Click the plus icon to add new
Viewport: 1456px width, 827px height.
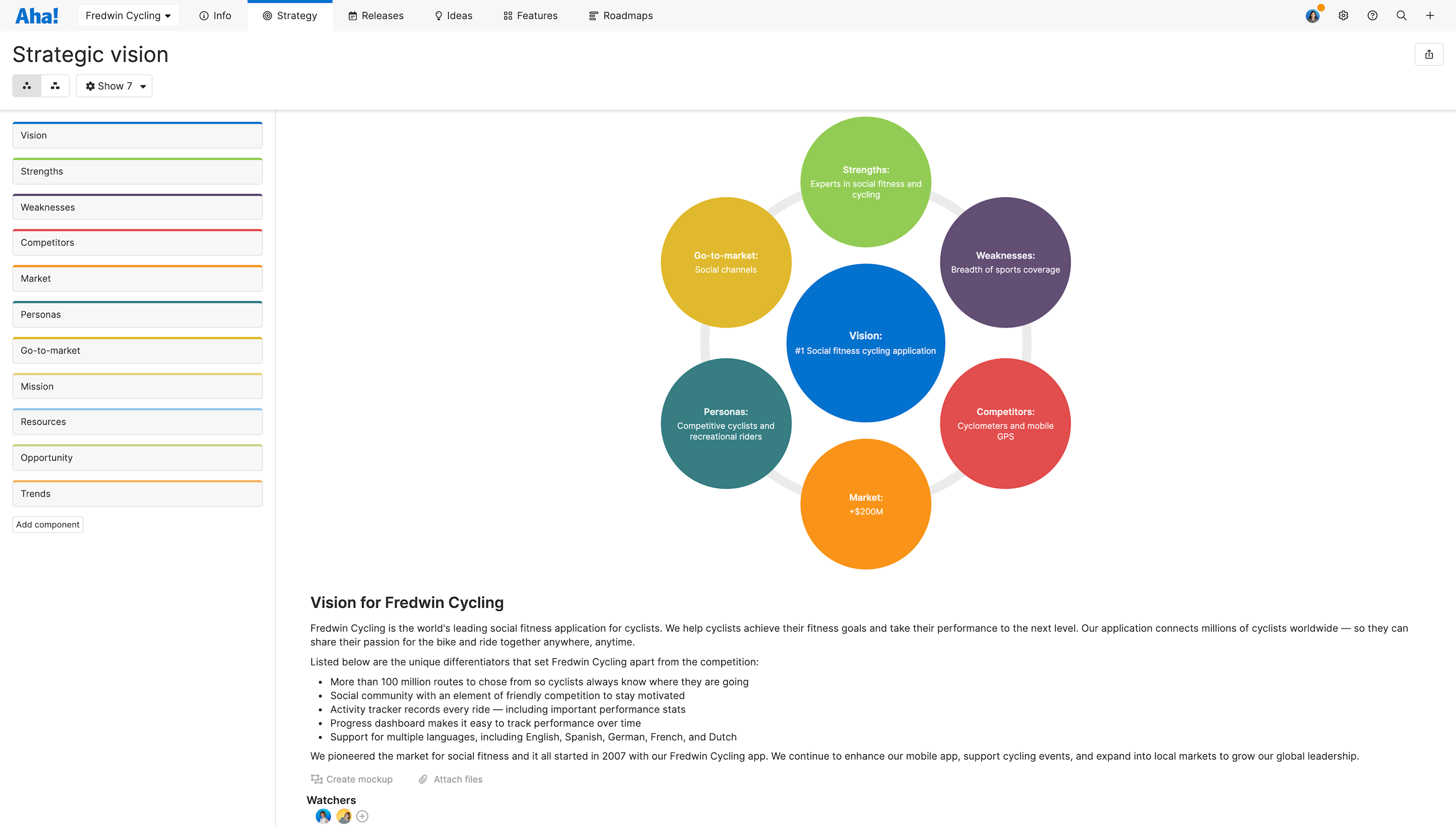pos(1430,16)
